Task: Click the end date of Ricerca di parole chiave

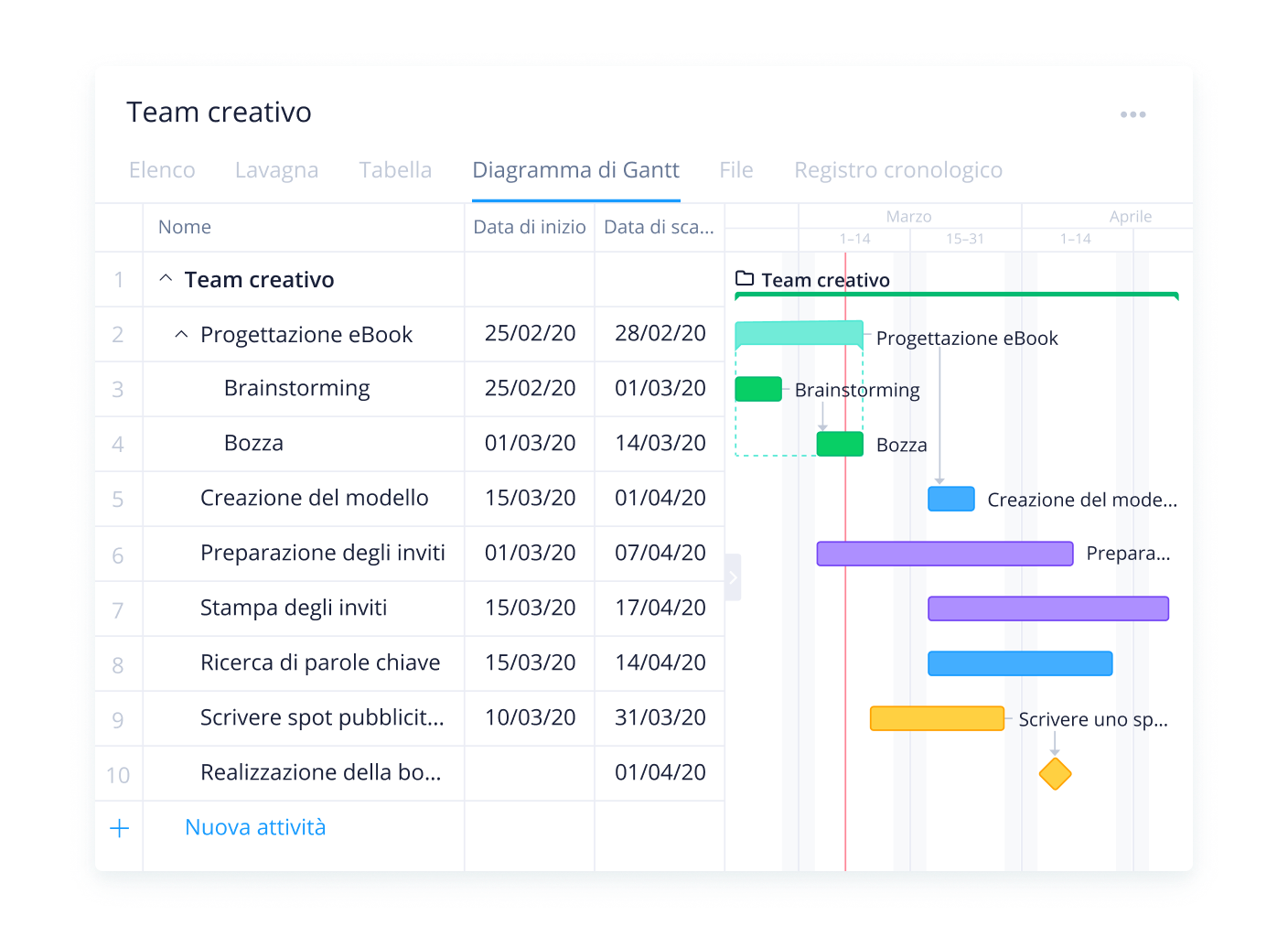Action: coord(660,662)
